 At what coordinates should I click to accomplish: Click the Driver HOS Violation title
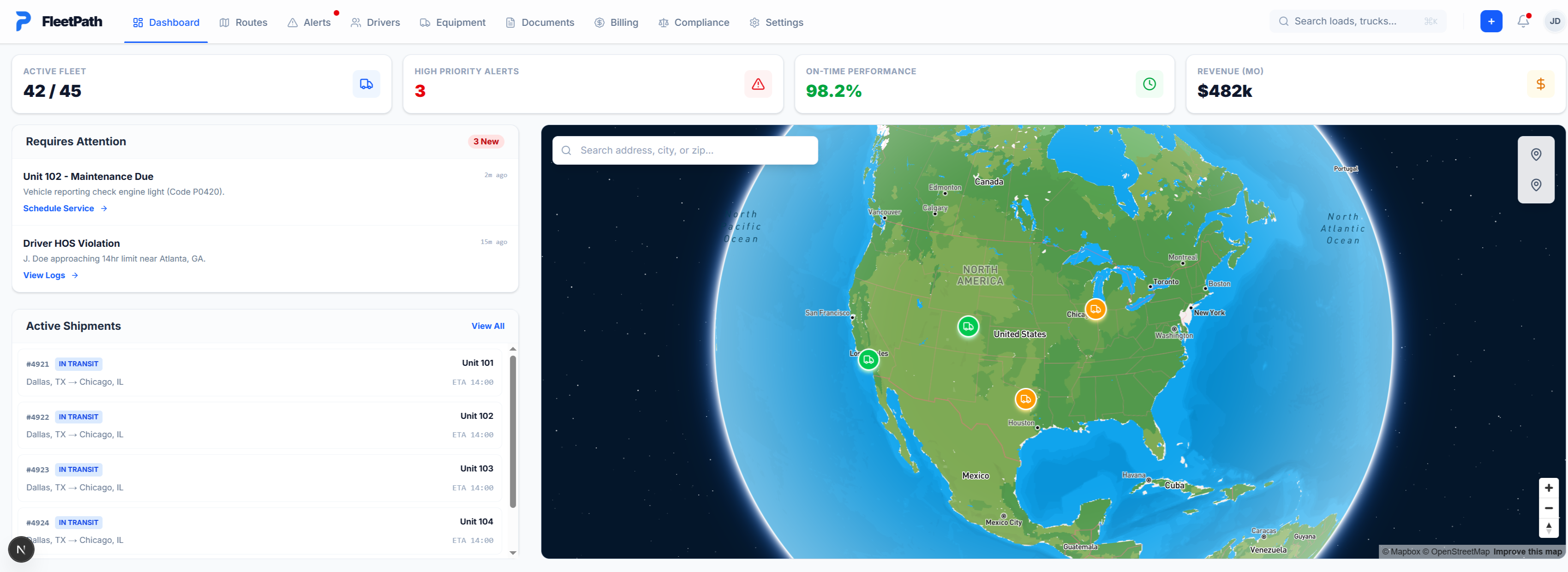point(71,244)
